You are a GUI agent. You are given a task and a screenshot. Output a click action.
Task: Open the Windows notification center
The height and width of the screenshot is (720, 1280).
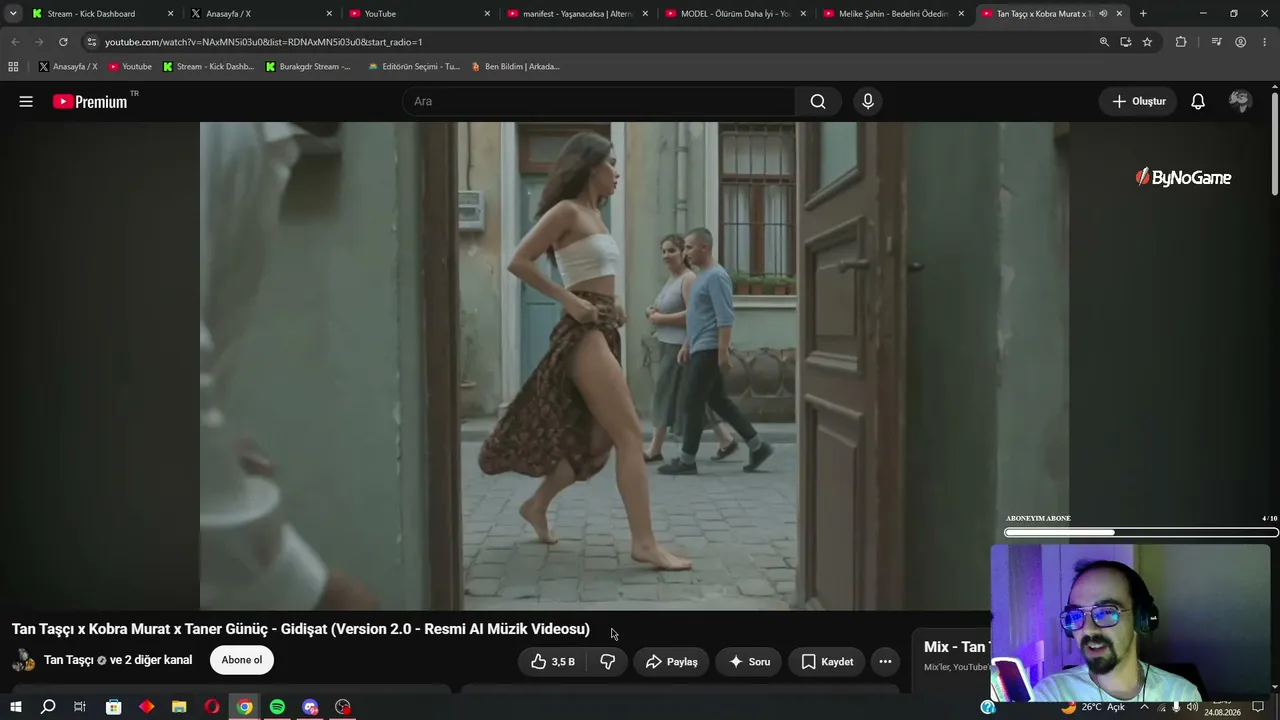point(1258,707)
